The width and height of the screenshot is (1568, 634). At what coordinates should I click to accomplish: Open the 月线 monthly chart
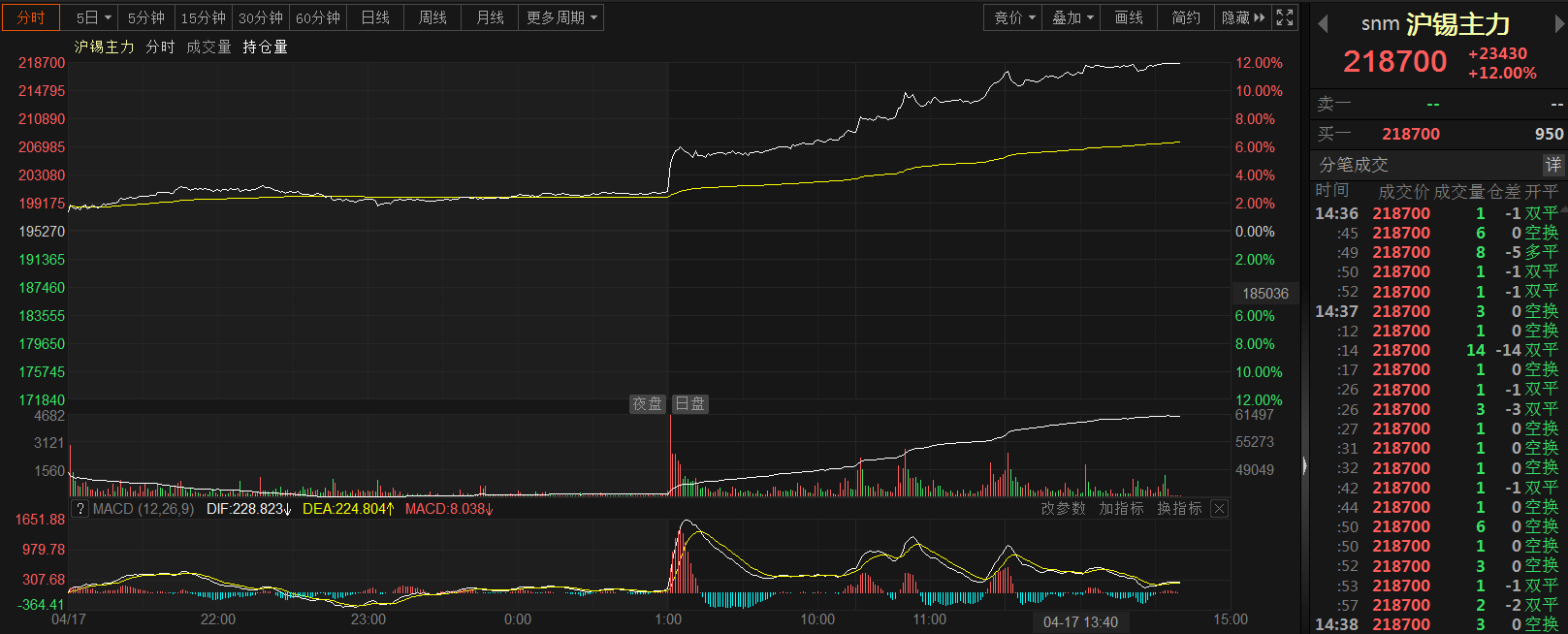[490, 17]
